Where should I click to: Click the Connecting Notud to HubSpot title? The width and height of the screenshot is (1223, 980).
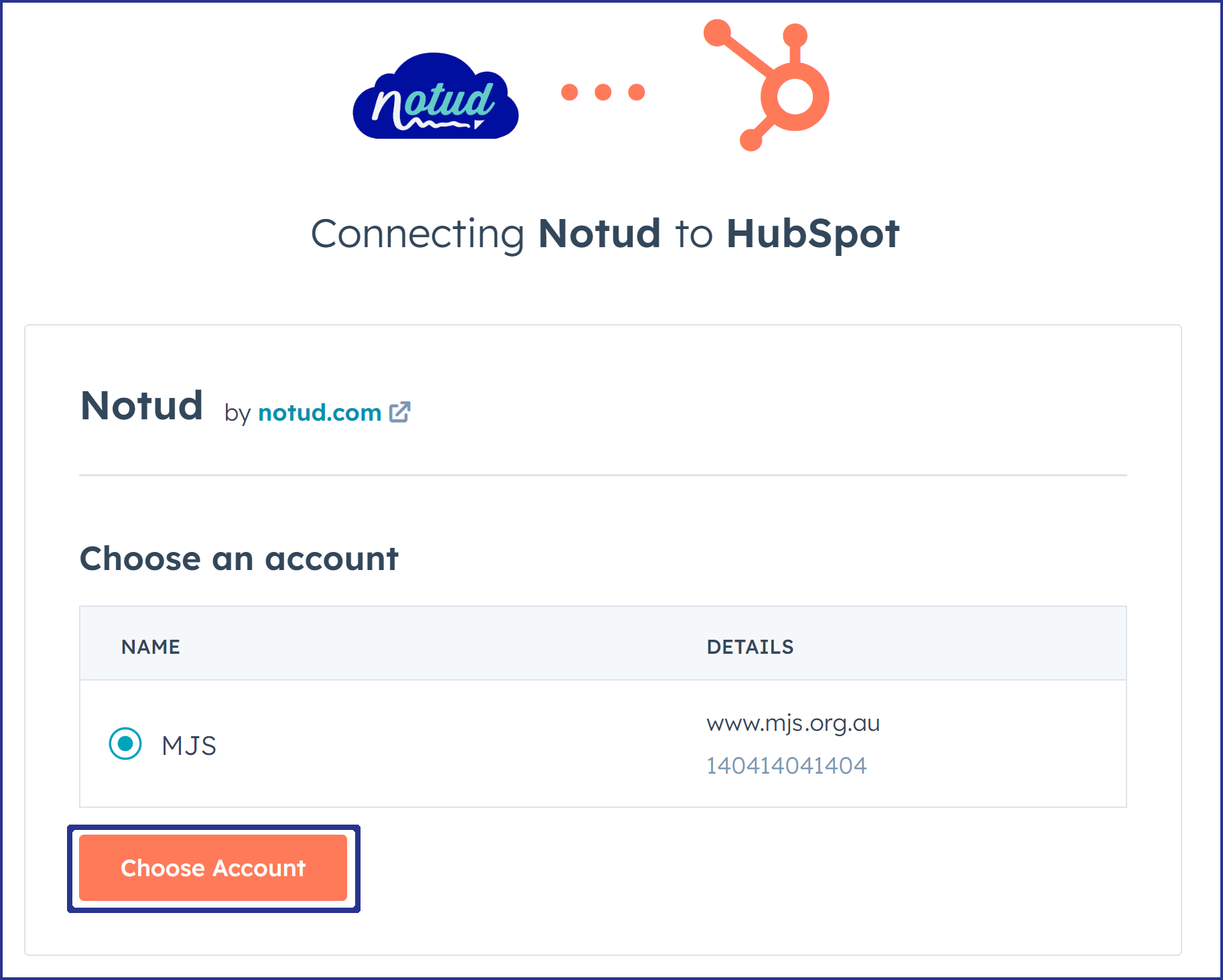pos(605,234)
